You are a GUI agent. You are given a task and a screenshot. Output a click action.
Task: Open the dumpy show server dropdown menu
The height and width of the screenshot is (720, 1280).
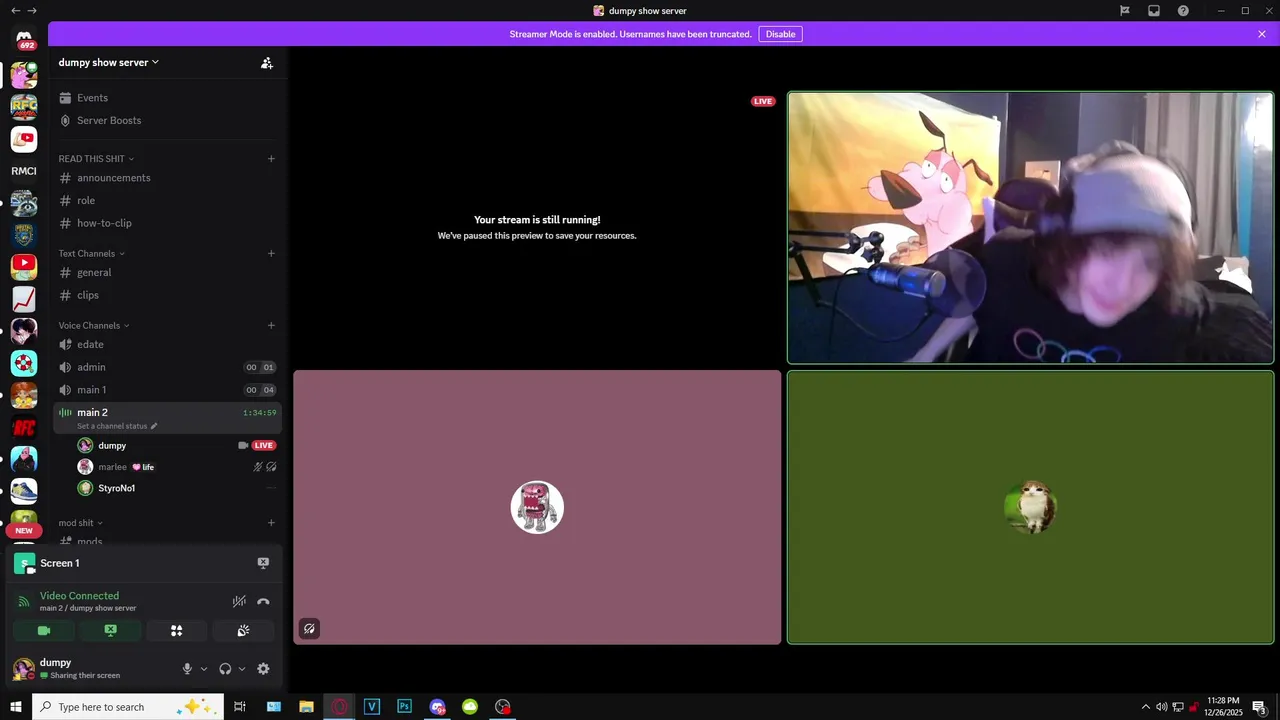(x=109, y=62)
